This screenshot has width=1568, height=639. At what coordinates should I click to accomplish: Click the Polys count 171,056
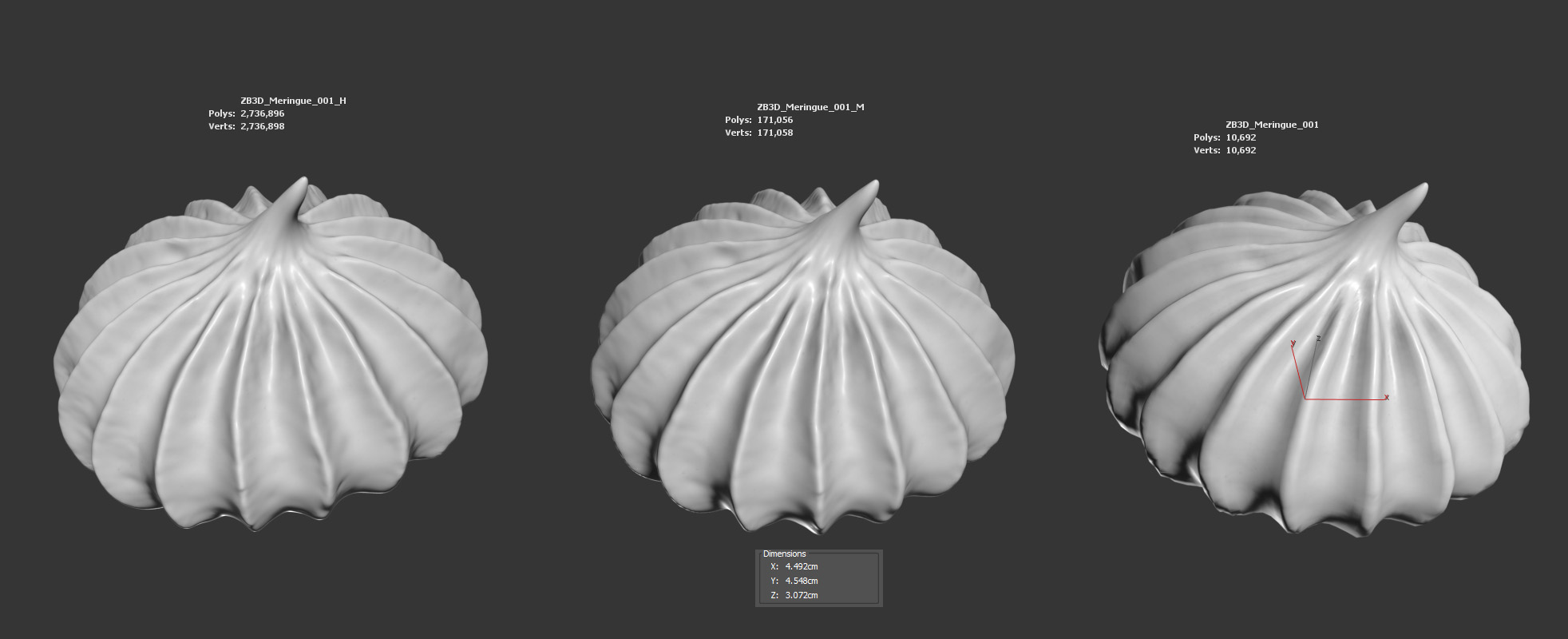pos(774,120)
